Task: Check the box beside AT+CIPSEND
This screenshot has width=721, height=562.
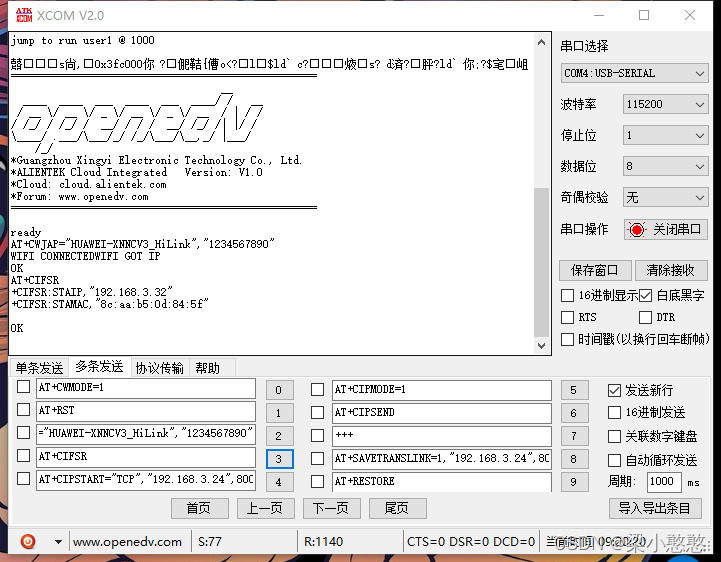Action: tap(317, 412)
